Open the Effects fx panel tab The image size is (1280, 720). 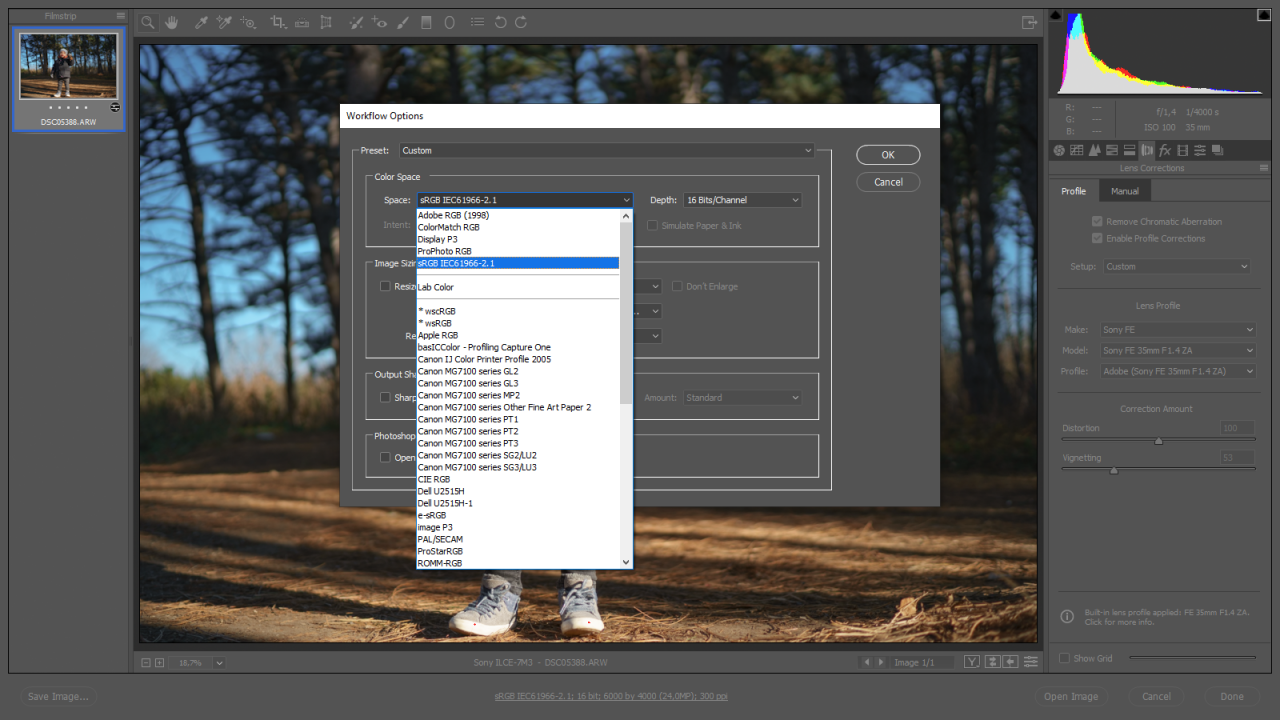tap(1165, 150)
